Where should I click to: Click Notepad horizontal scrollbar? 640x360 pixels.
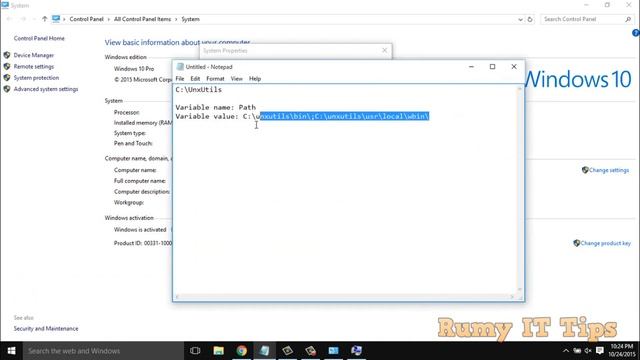[345, 297]
